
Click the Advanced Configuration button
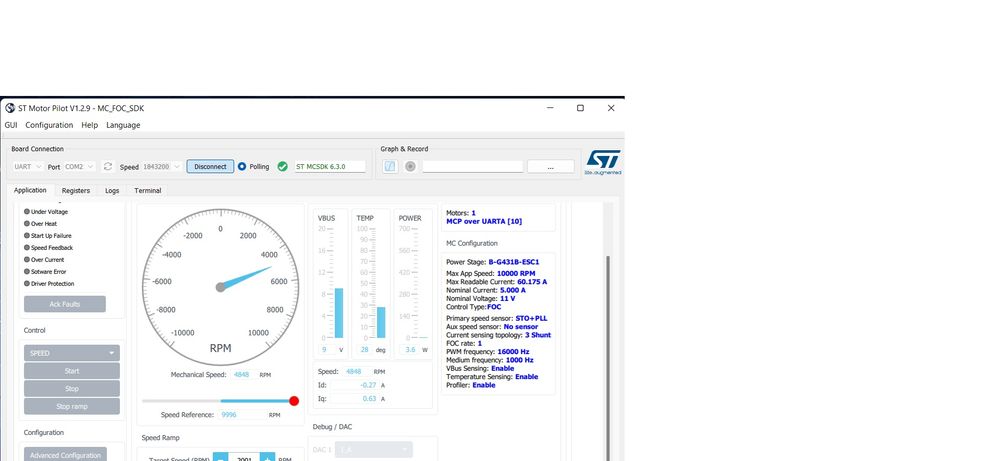pyautogui.click(x=66, y=455)
